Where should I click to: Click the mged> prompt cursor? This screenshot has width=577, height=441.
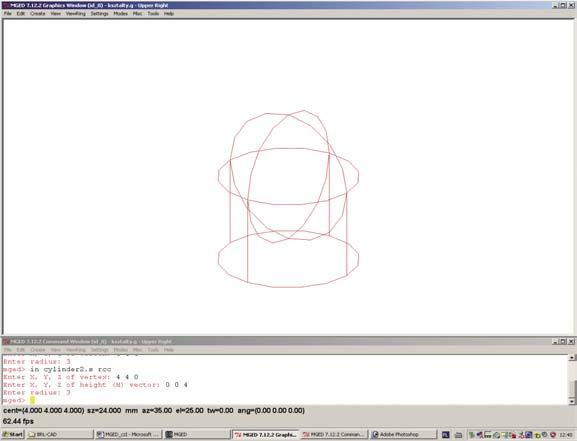click(32, 400)
